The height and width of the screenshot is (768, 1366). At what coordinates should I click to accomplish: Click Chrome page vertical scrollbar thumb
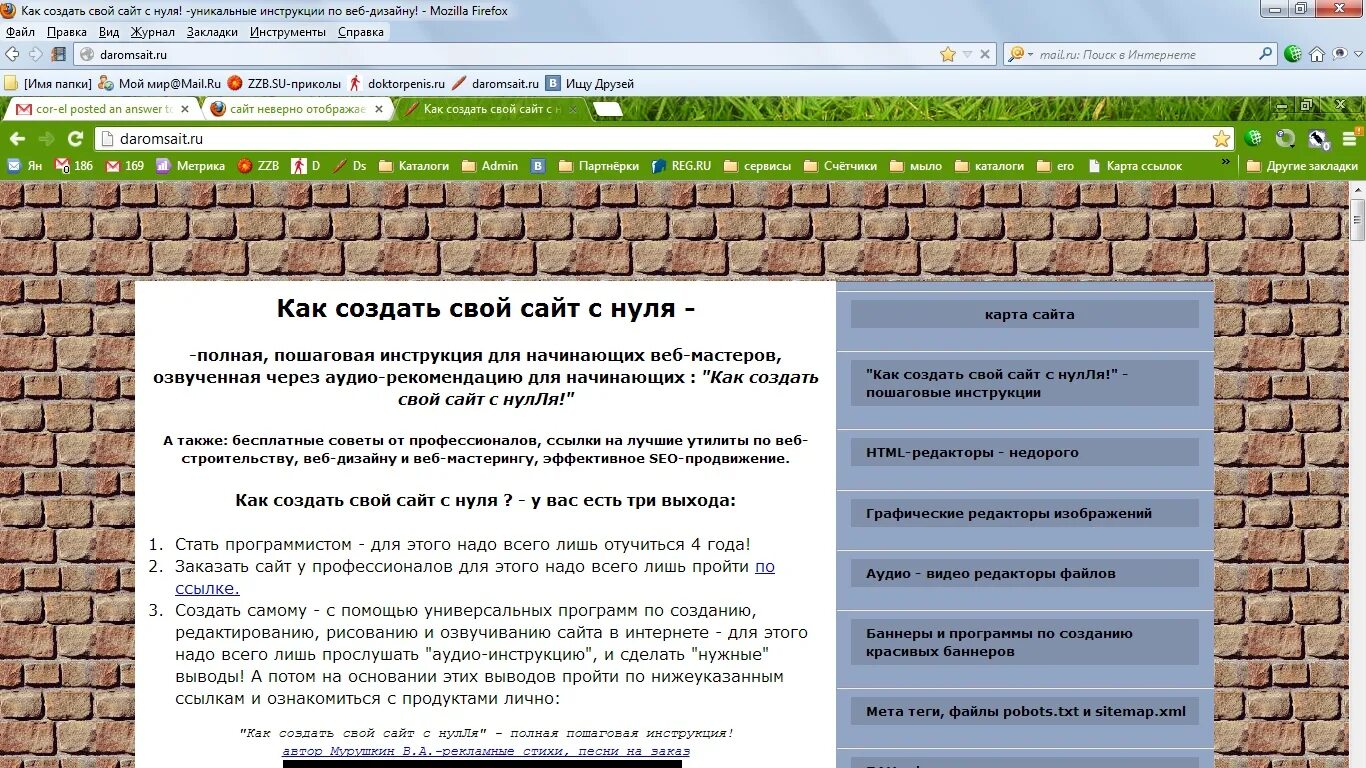pos(1357,219)
